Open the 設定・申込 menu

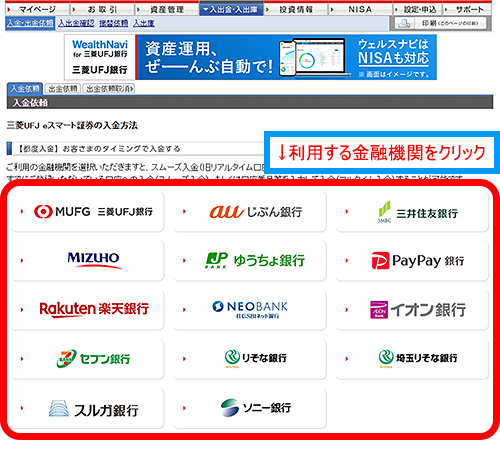(x=418, y=9)
